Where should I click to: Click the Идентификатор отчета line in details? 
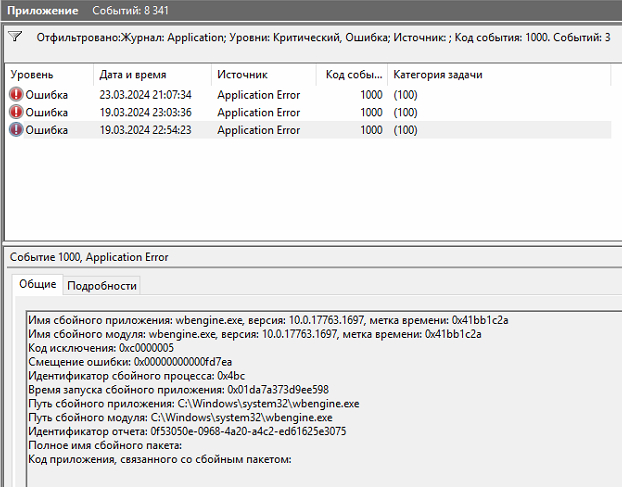[x=188, y=431]
